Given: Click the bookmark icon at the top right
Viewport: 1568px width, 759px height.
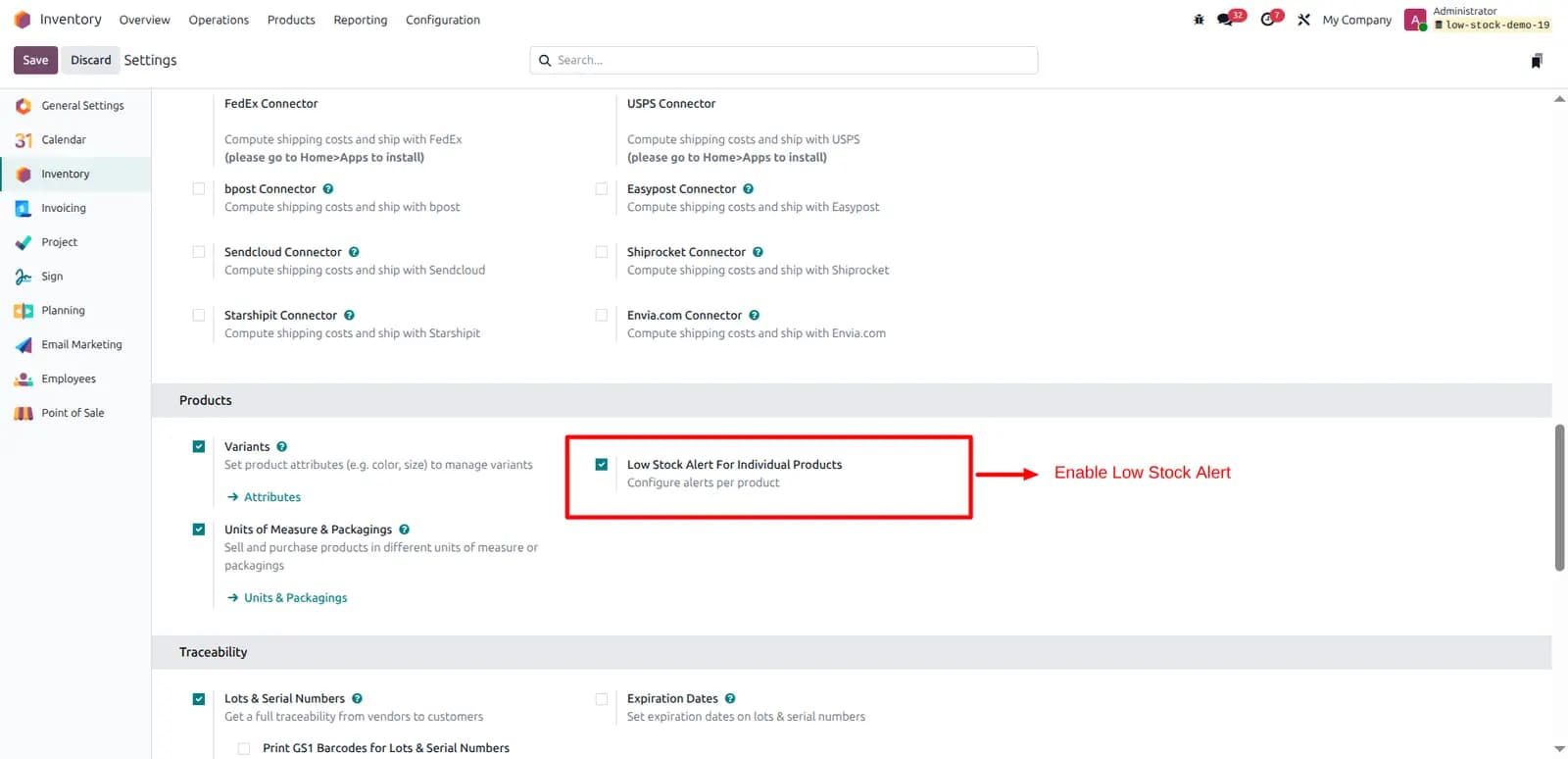Looking at the screenshot, I should 1537,61.
